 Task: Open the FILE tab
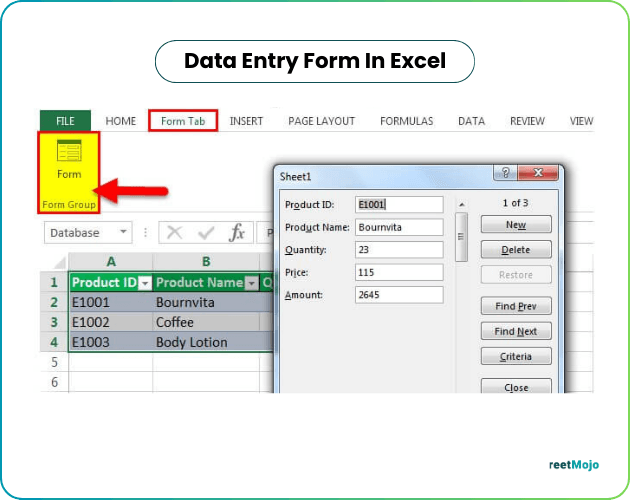pyautogui.click(x=65, y=121)
